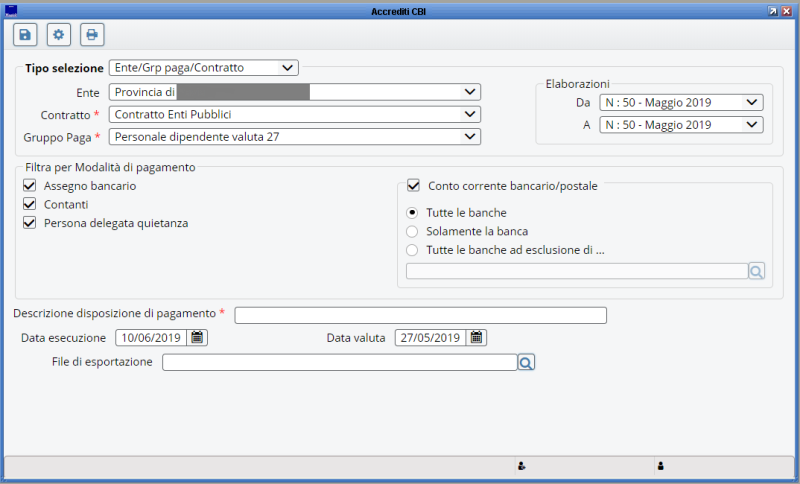This screenshot has height=484, width=800.
Task: Toggle Conto corrente bancario/postale checkbox
Action: 413,186
